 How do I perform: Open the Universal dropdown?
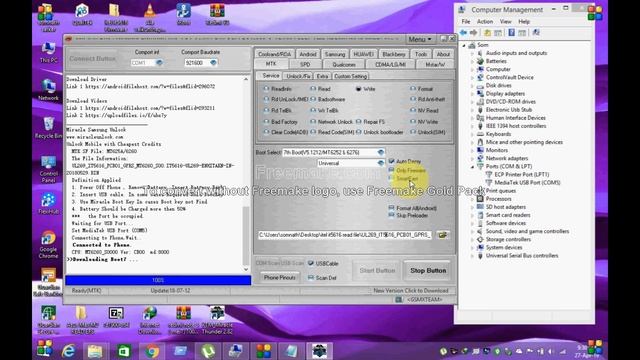(x=381, y=163)
